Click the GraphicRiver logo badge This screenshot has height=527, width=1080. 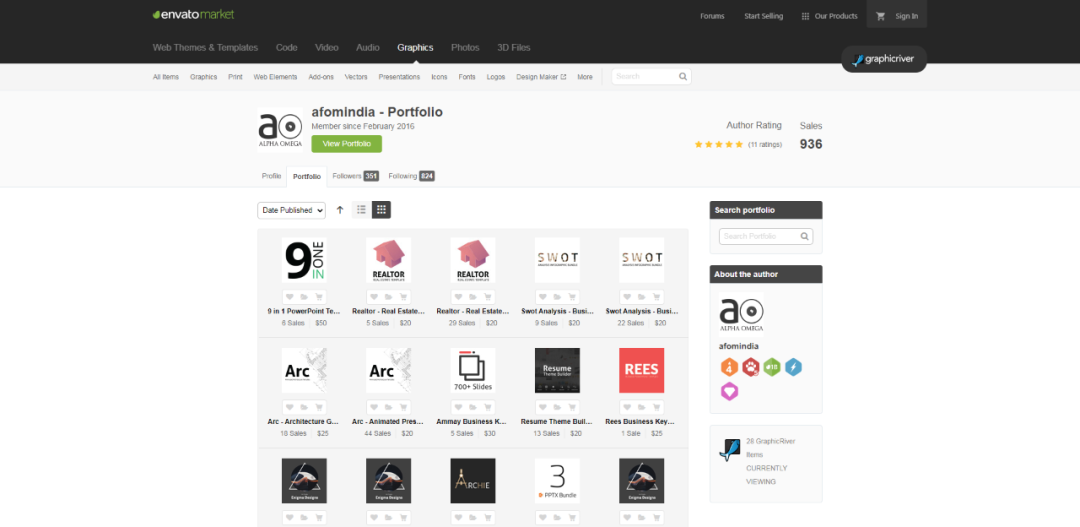coord(884,59)
